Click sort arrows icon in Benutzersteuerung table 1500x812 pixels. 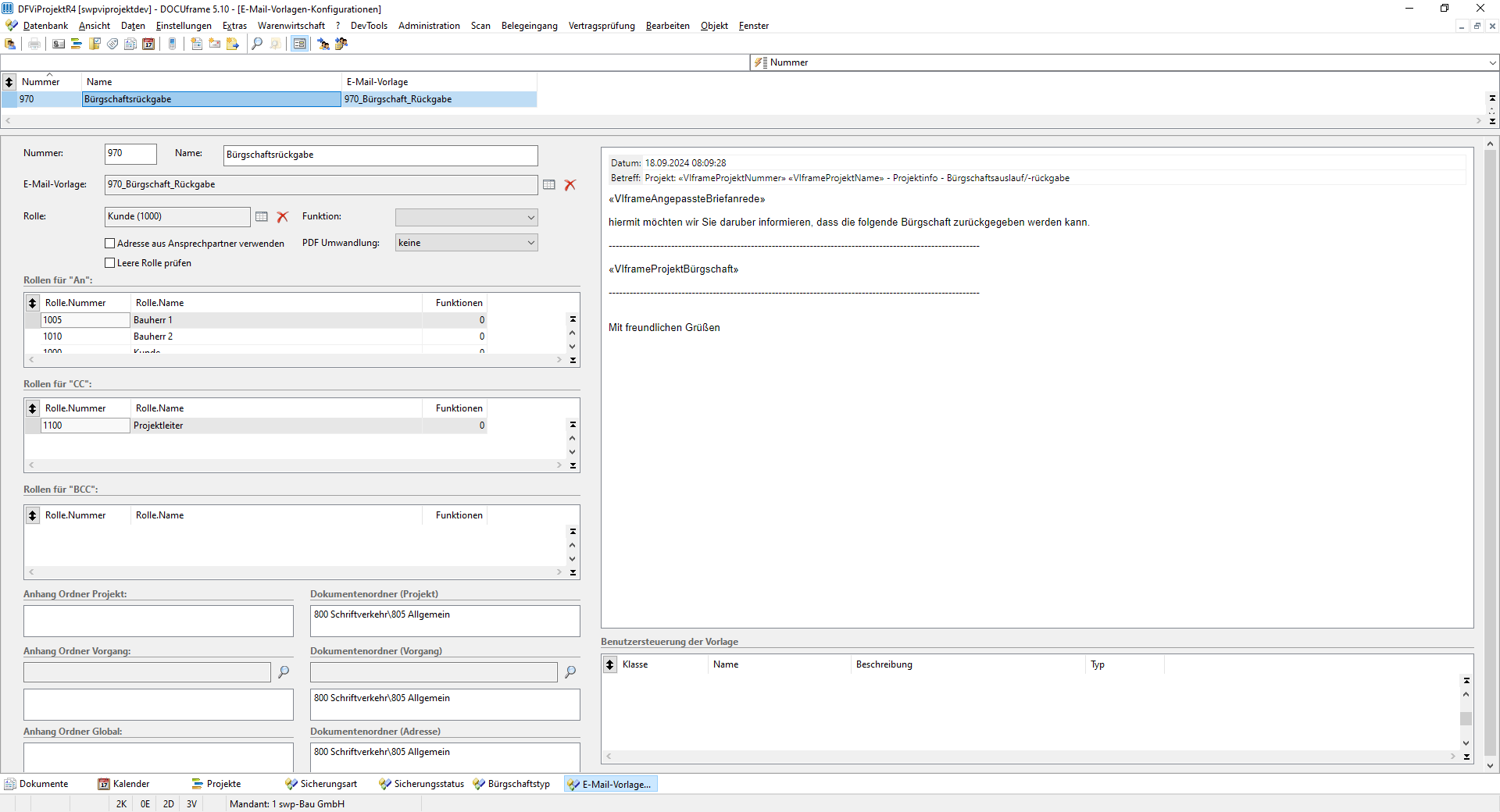pos(610,664)
